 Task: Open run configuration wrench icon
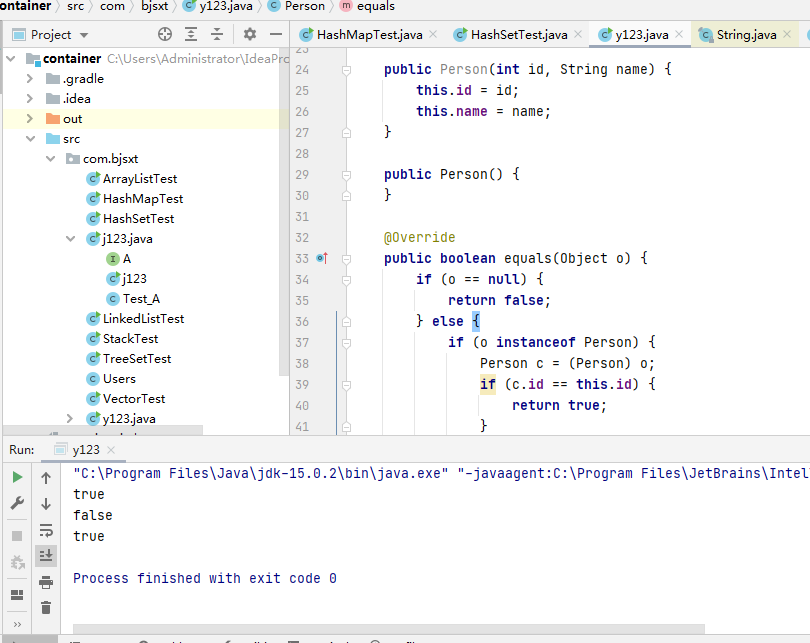[17, 503]
